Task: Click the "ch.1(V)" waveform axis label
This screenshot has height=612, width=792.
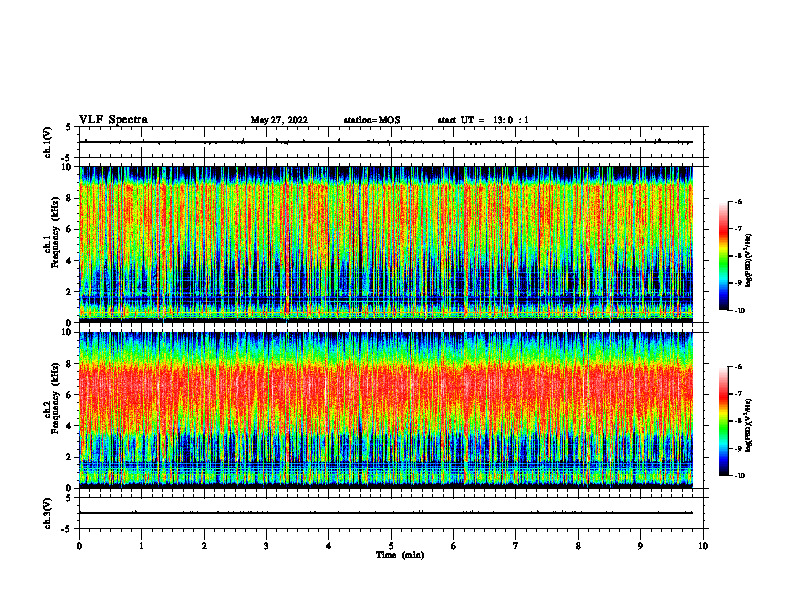Action: click(x=47, y=142)
